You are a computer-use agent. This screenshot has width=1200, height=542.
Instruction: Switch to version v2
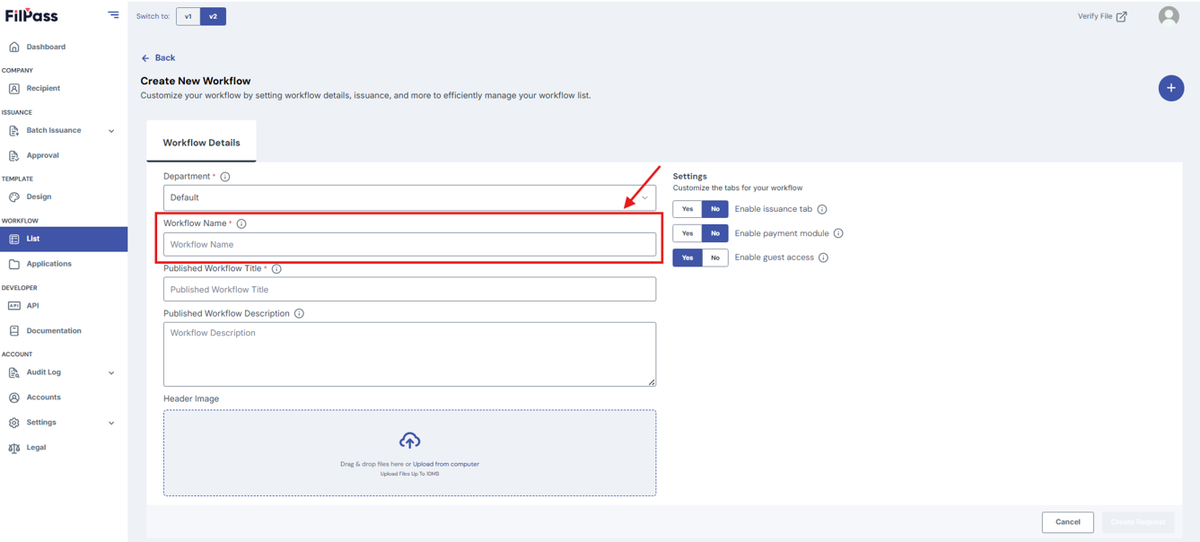(213, 16)
